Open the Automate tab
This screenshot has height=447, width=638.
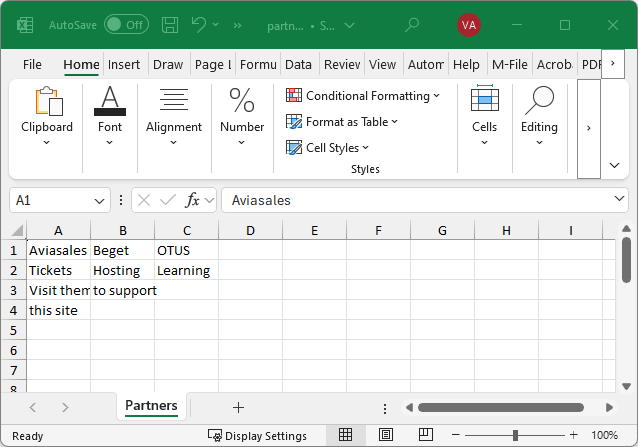click(x=426, y=65)
